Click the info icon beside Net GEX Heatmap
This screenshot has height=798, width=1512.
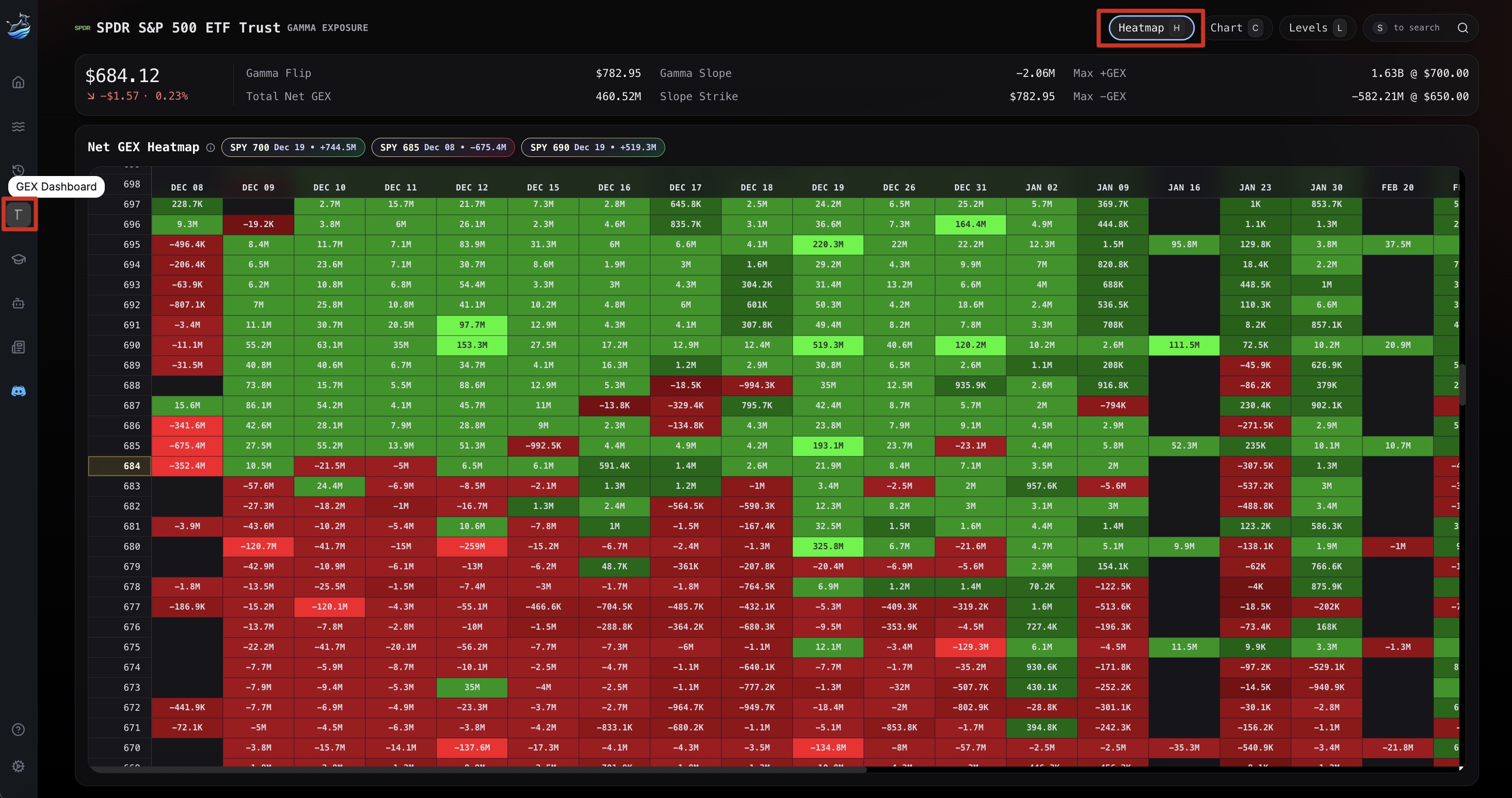pos(210,148)
